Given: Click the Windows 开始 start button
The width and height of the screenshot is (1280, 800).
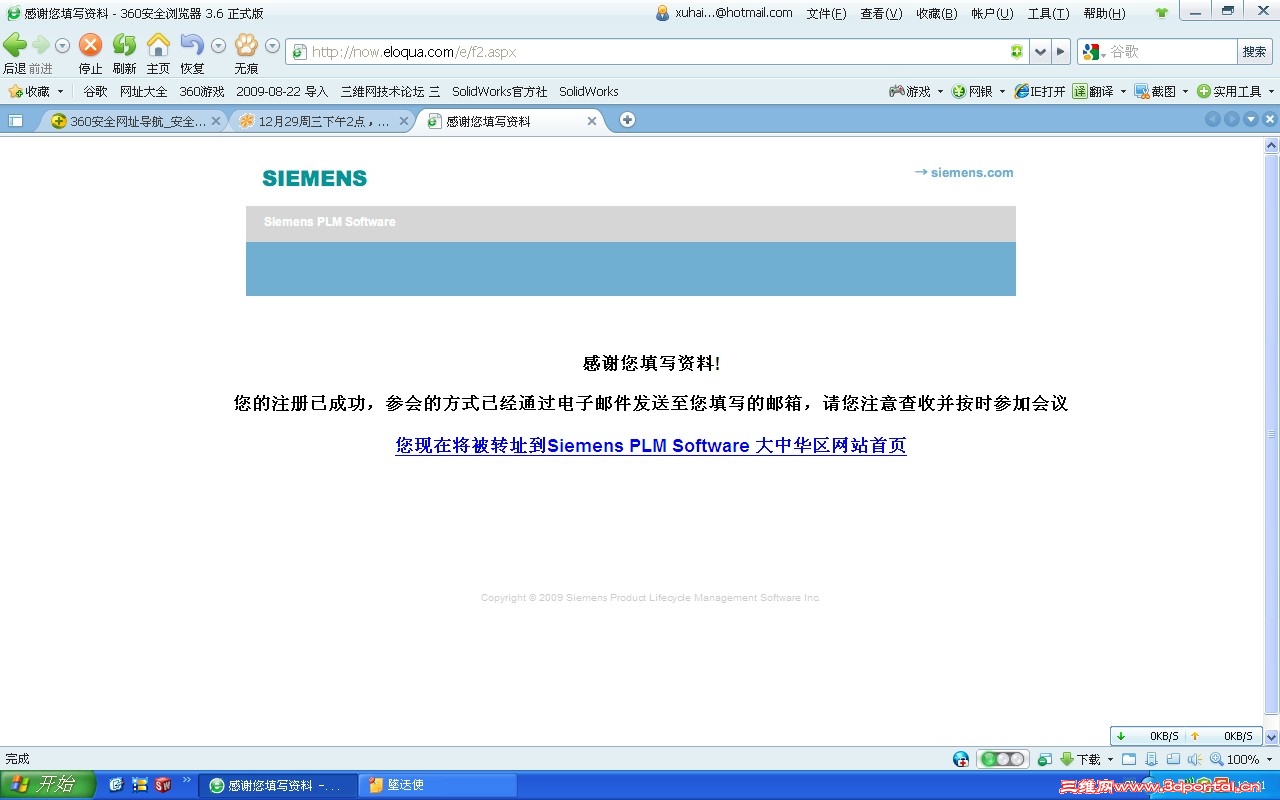Looking at the screenshot, I should click(48, 784).
